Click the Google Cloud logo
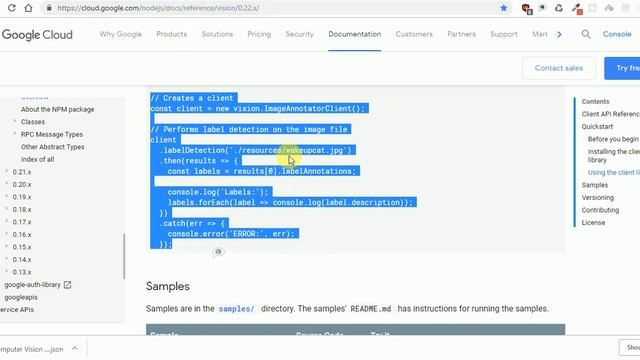The image size is (640, 360). point(37,35)
